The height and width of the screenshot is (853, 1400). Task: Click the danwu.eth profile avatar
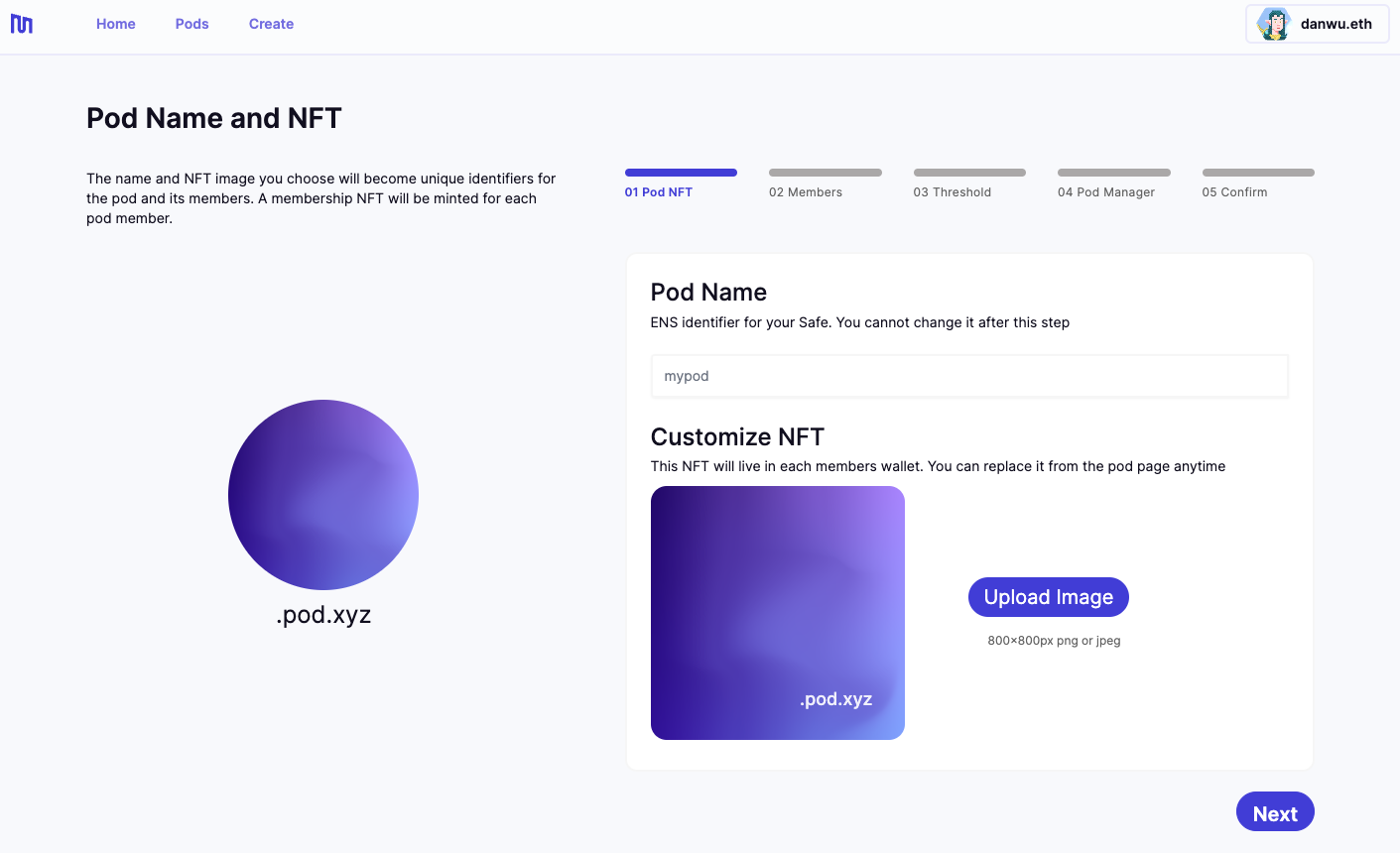click(1273, 24)
